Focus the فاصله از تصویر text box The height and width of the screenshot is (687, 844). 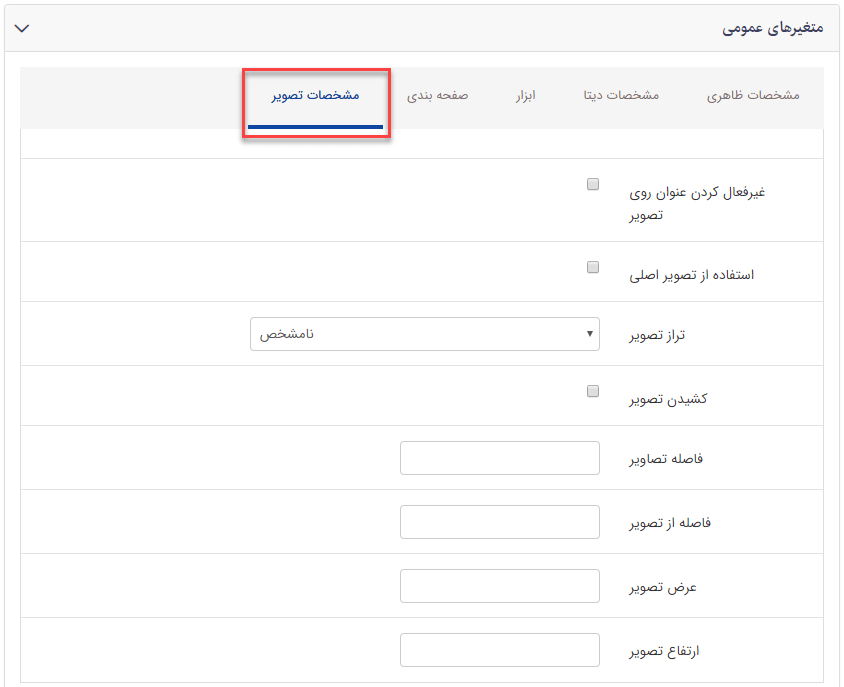point(499,521)
